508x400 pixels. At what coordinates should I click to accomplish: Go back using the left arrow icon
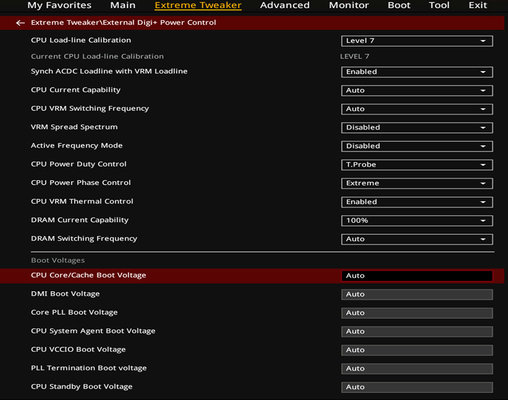(20, 23)
